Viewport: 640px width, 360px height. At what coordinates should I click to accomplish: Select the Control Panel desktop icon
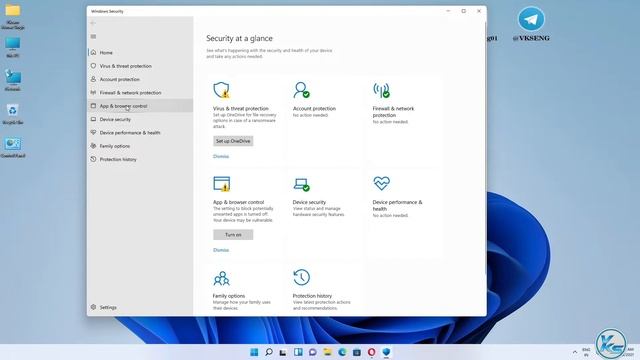[x=13, y=147]
